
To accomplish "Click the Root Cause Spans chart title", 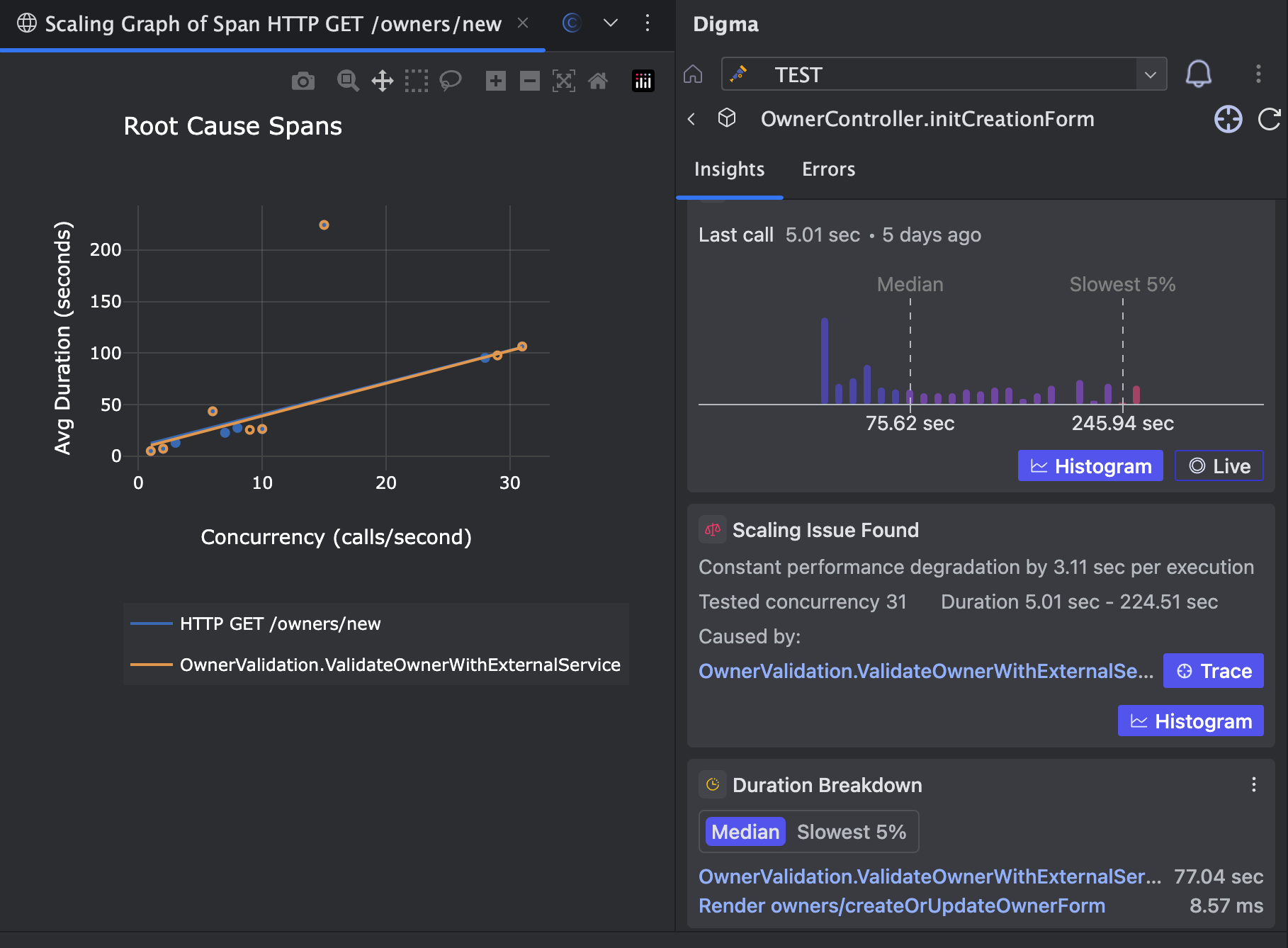I will tap(233, 126).
